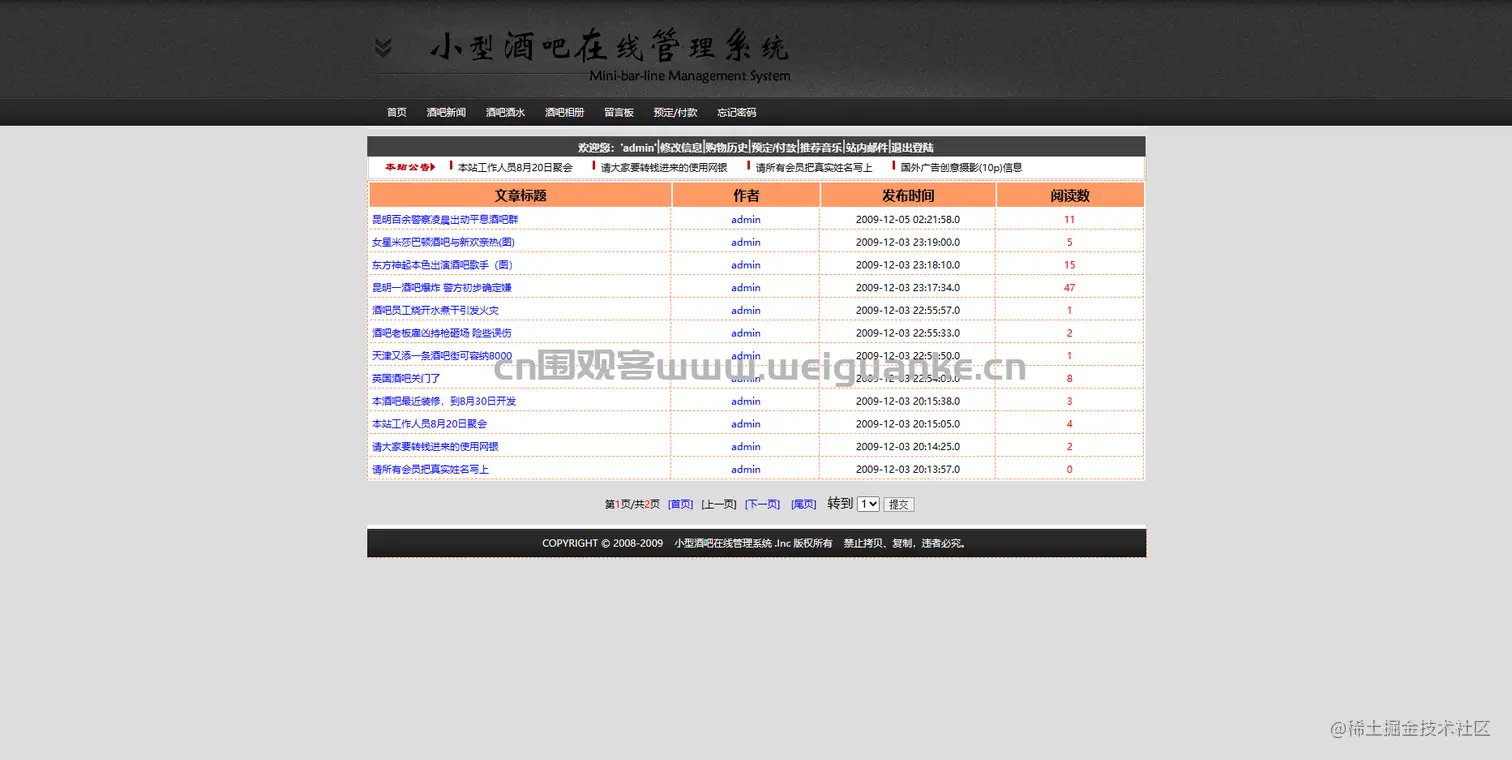
Task: Click the 阅读数 column header
Action: pyautogui.click(x=1070, y=195)
